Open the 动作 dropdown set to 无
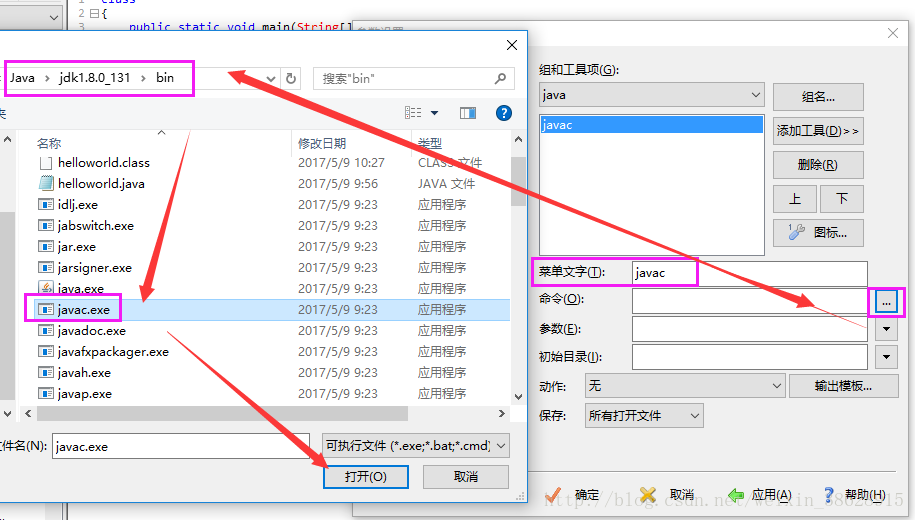The height and width of the screenshot is (520, 915). (684, 386)
